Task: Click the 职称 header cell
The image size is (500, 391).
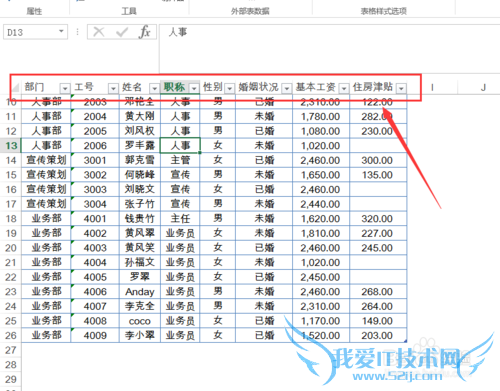Action: click(x=180, y=88)
